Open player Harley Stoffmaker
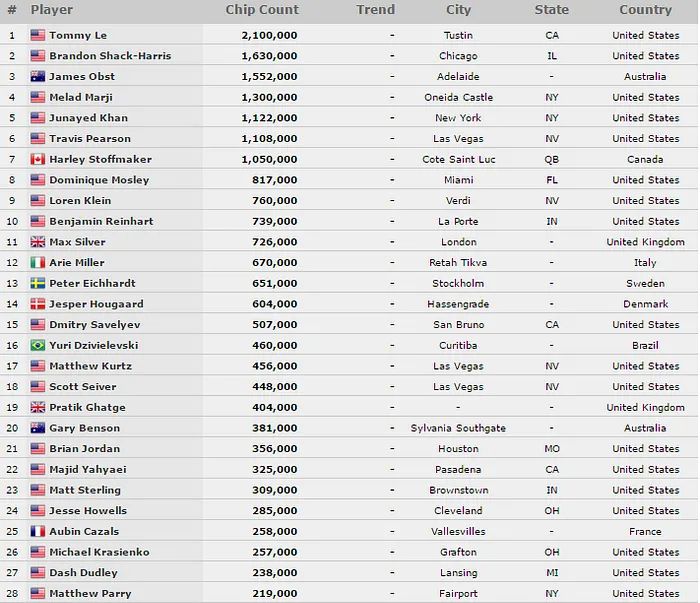Viewport: 700px width, 603px height. pos(100,159)
